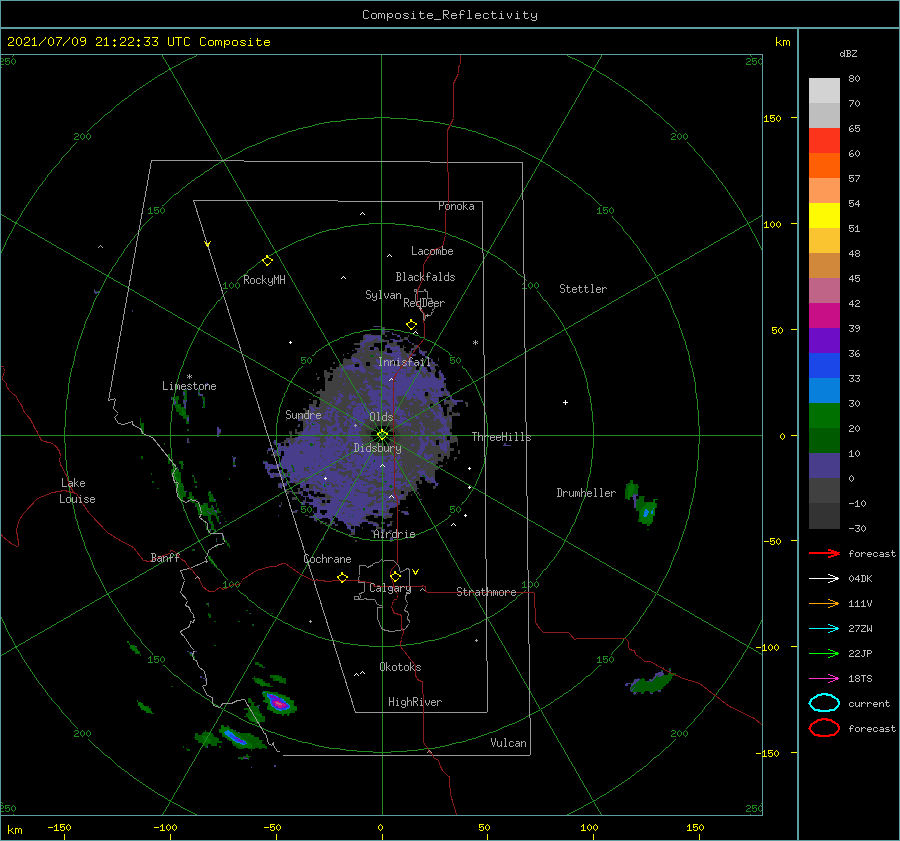Select the light gray 80 dBZ swatch
Viewport: 900px width, 841px height.
[x=824, y=90]
